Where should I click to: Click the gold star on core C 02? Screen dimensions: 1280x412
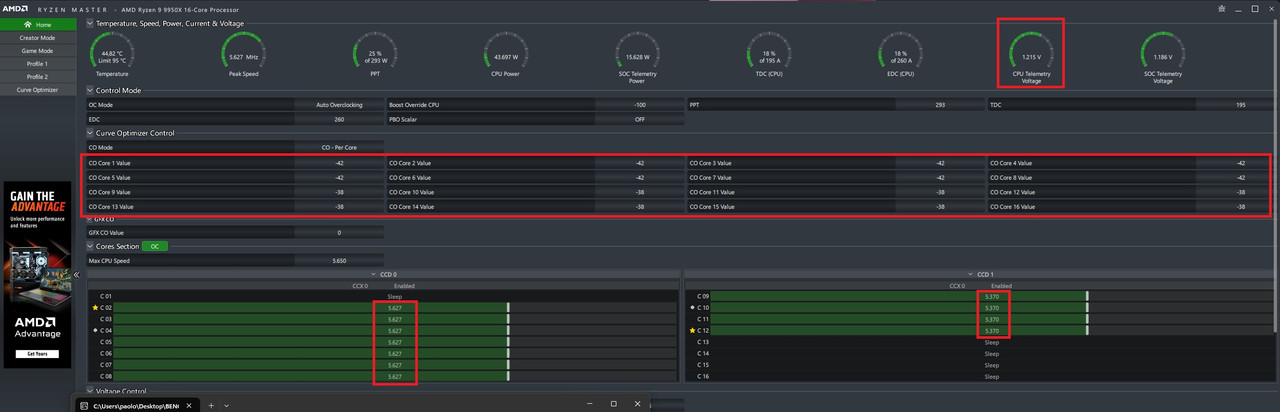95,308
